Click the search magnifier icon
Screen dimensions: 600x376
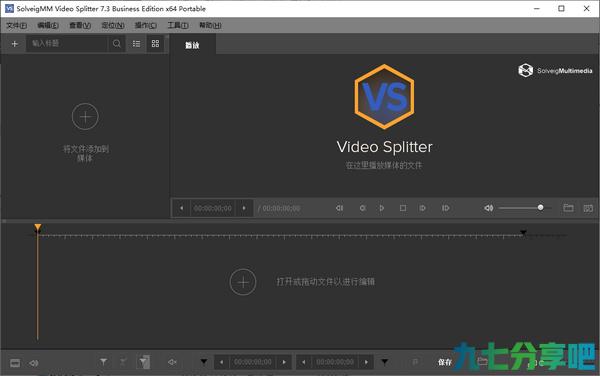click(x=117, y=44)
